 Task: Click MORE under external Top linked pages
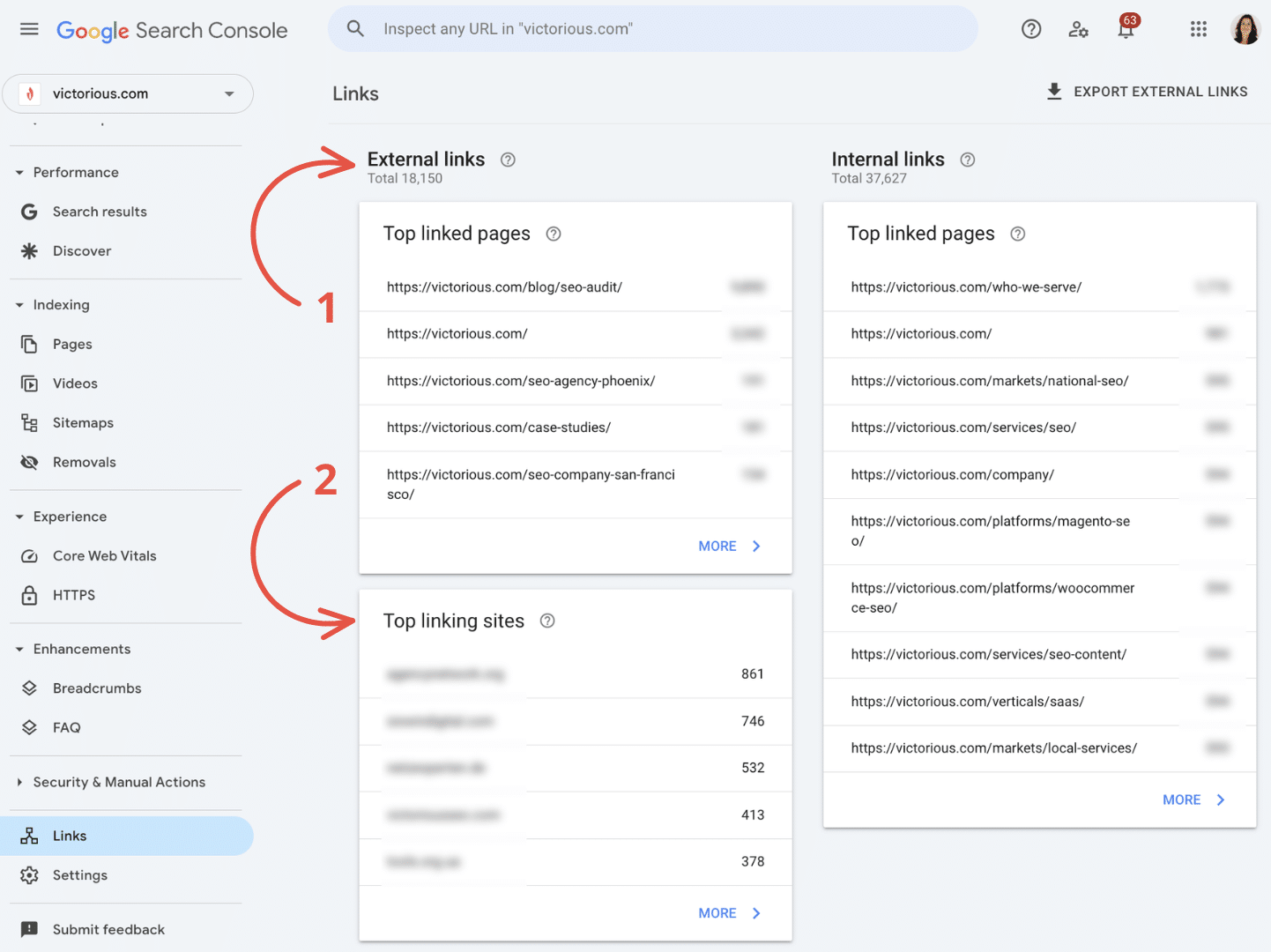(730, 547)
